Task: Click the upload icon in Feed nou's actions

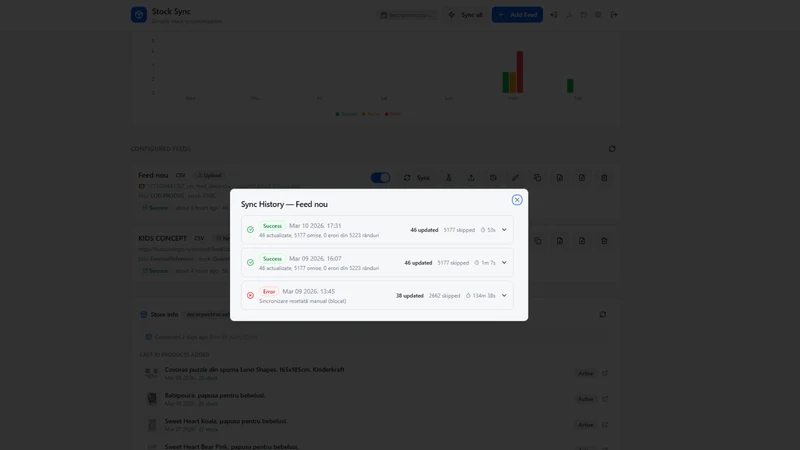Action: point(471,178)
